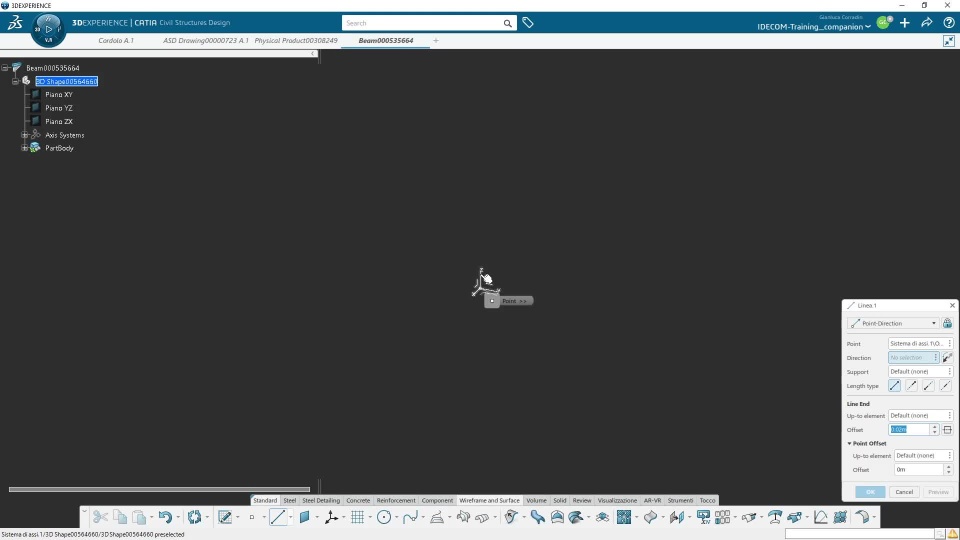
Task: Select the Spline curve tool icon
Action: coord(410,517)
